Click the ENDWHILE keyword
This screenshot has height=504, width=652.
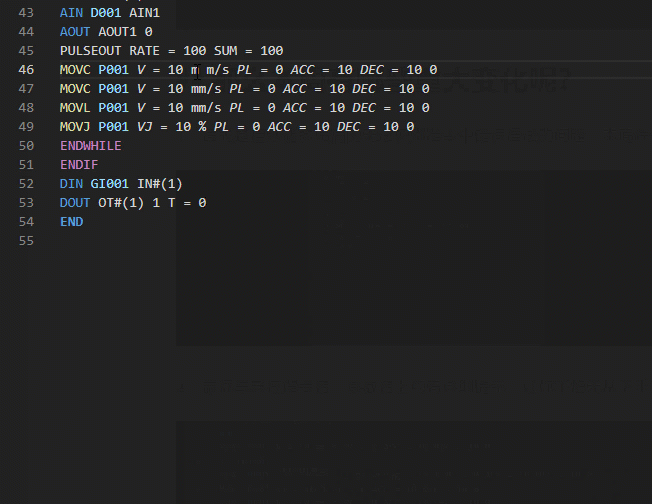pyautogui.click(x=90, y=146)
